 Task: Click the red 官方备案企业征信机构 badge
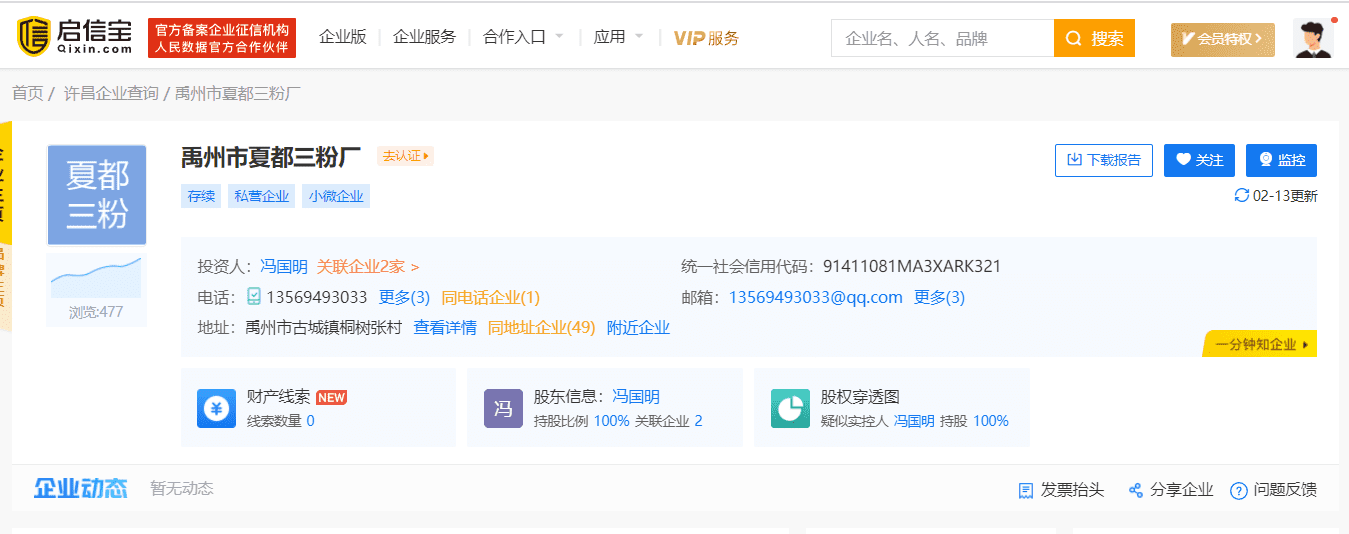(220, 38)
